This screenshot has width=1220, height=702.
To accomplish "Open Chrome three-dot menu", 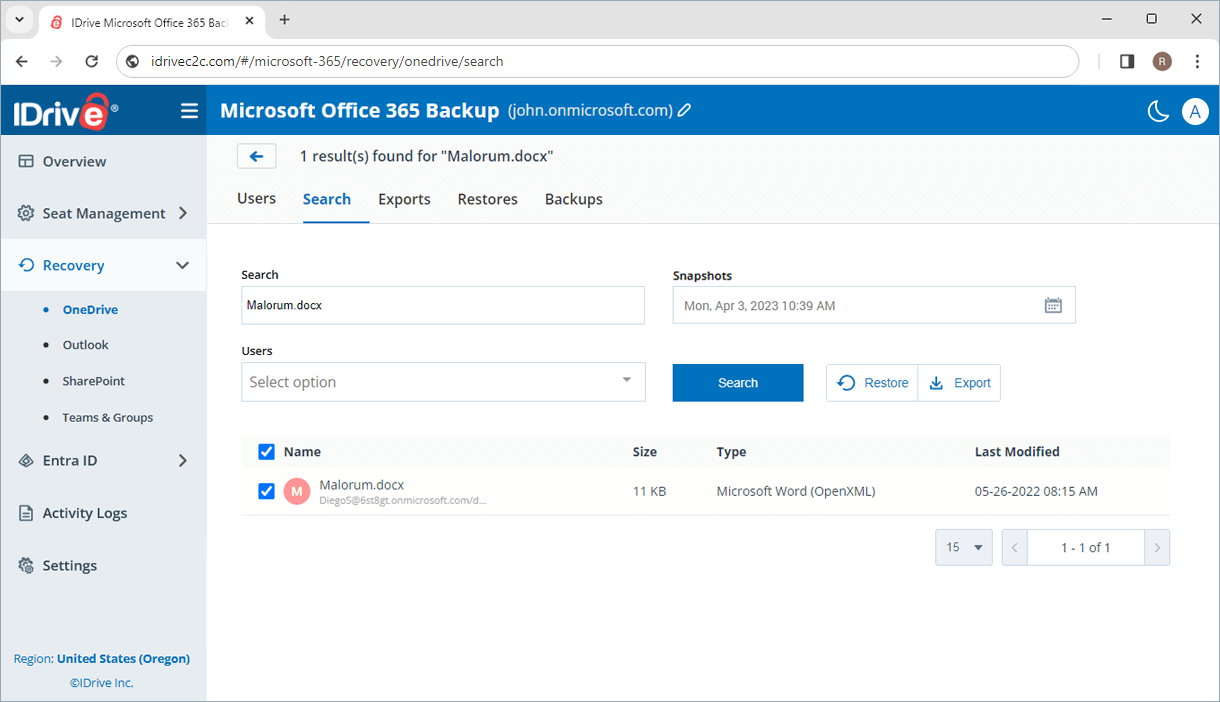I will click(1197, 61).
